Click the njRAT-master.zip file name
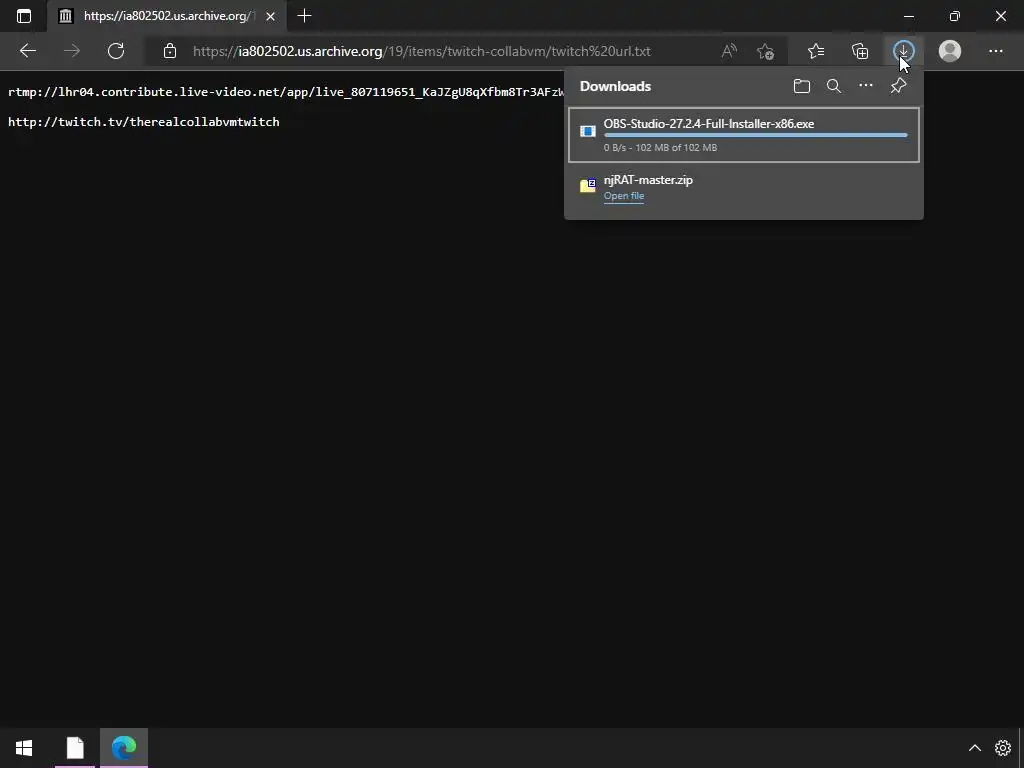Screen dimensions: 1024x768 (648, 180)
